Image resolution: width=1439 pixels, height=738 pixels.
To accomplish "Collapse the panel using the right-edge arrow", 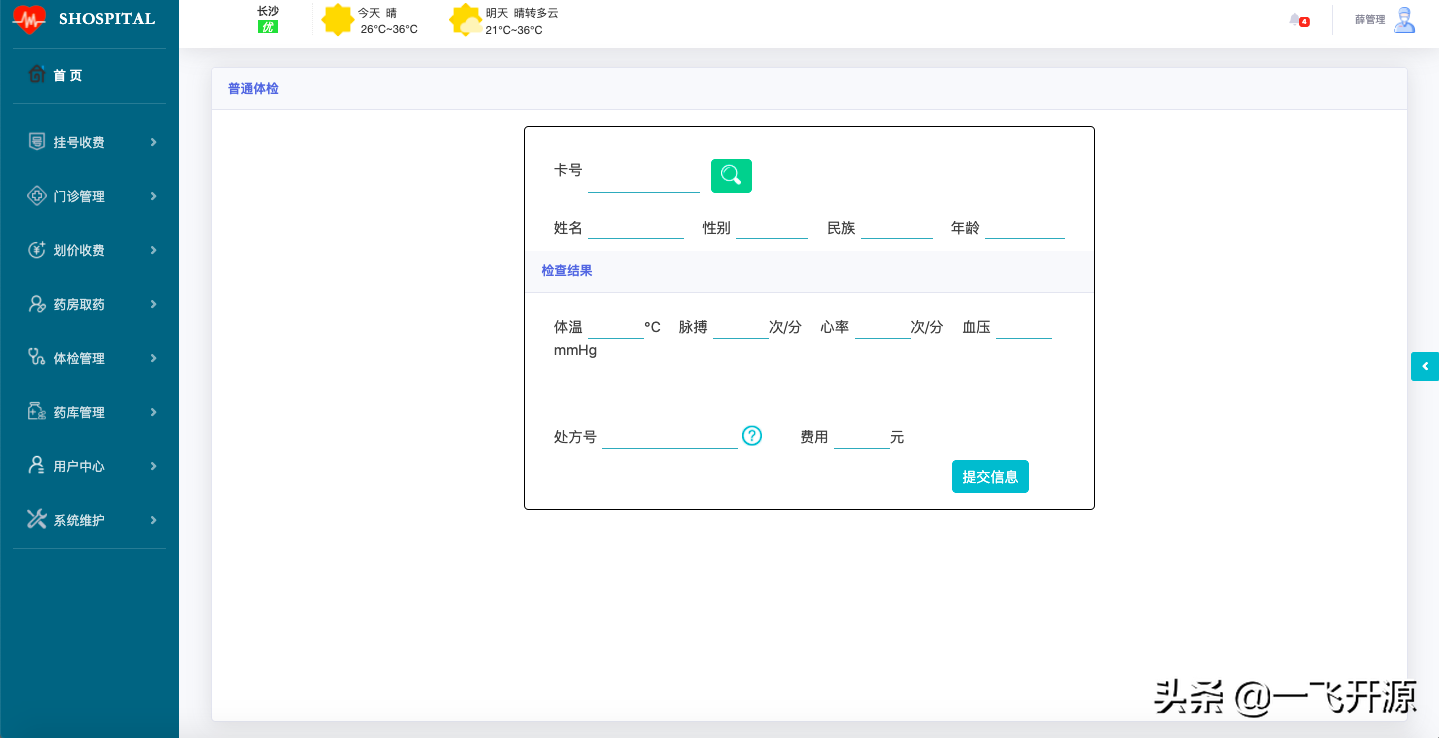I will (x=1424, y=366).
